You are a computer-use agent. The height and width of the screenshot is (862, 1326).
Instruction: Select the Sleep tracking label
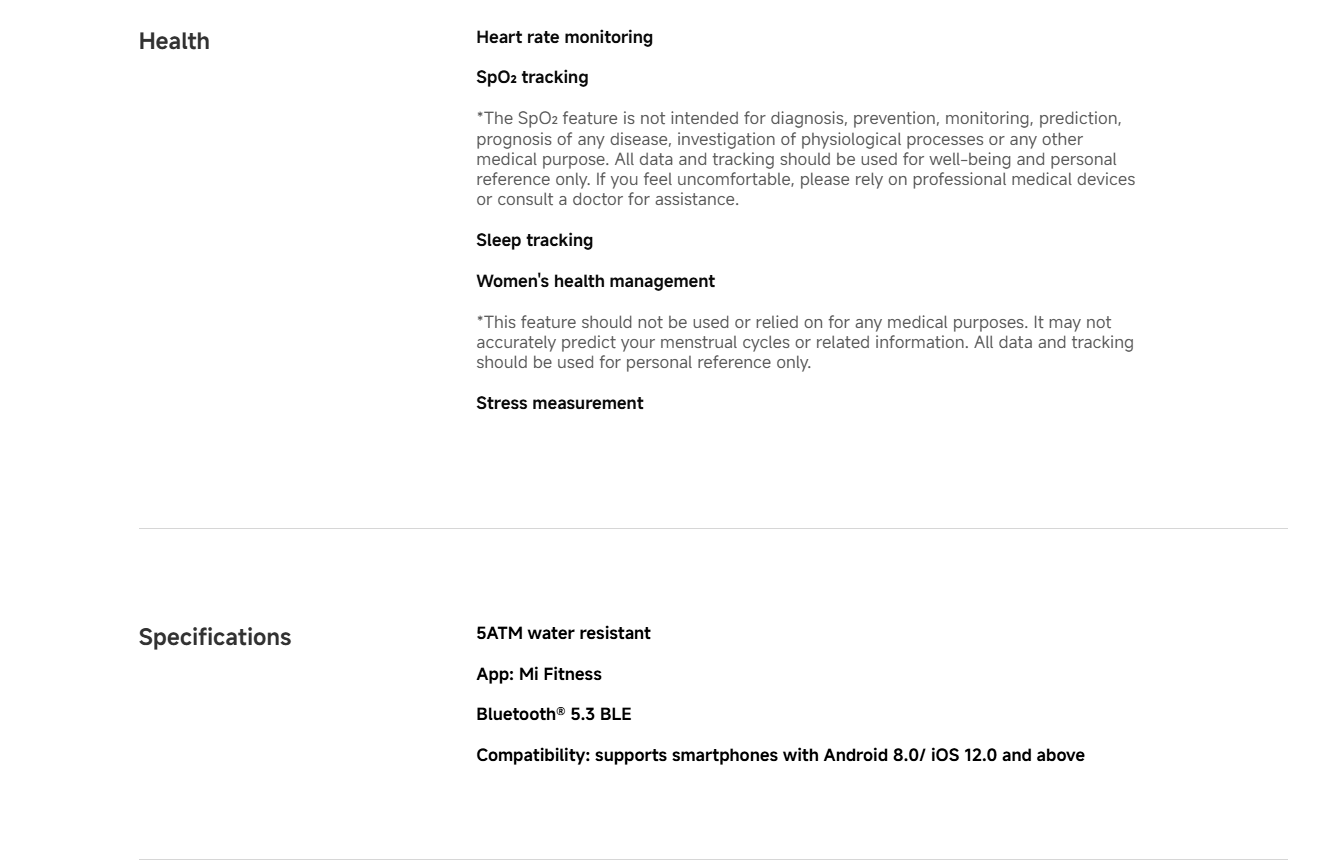(534, 240)
